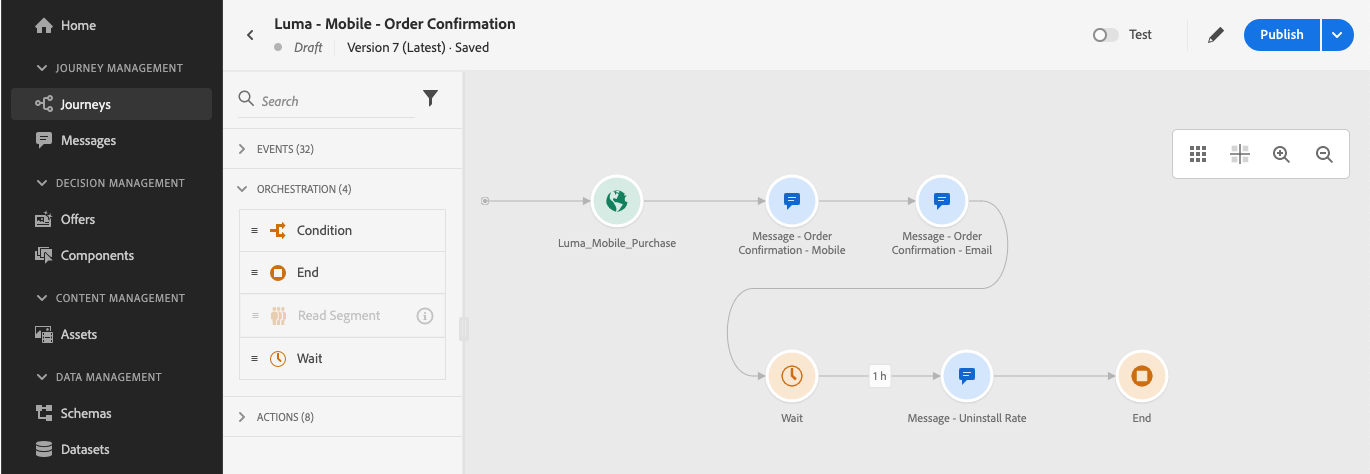This screenshot has height=474, width=1370.
Task: Open the Publish dropdown arrow
Action: click(1338, 35)
